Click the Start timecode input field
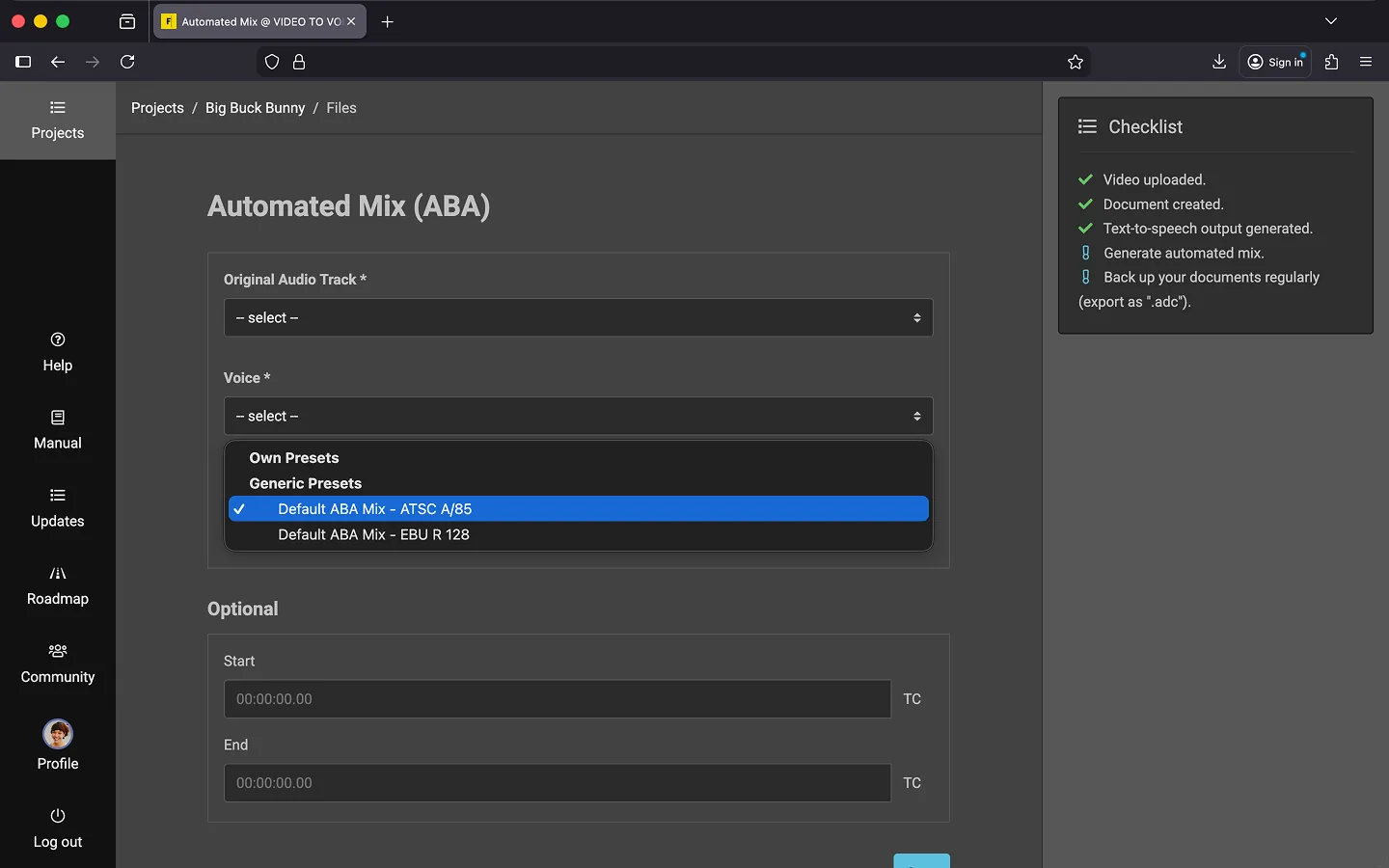This screenshot has width=1389, height=868. [558, 699]
